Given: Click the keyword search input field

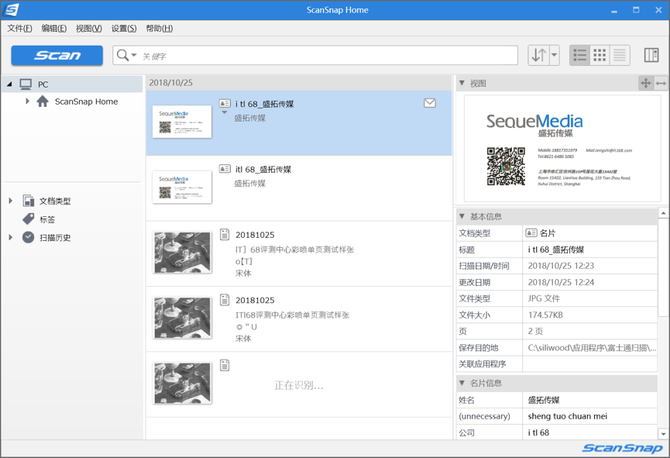Looking at the screenshot, I should click(x=320, y=56).
